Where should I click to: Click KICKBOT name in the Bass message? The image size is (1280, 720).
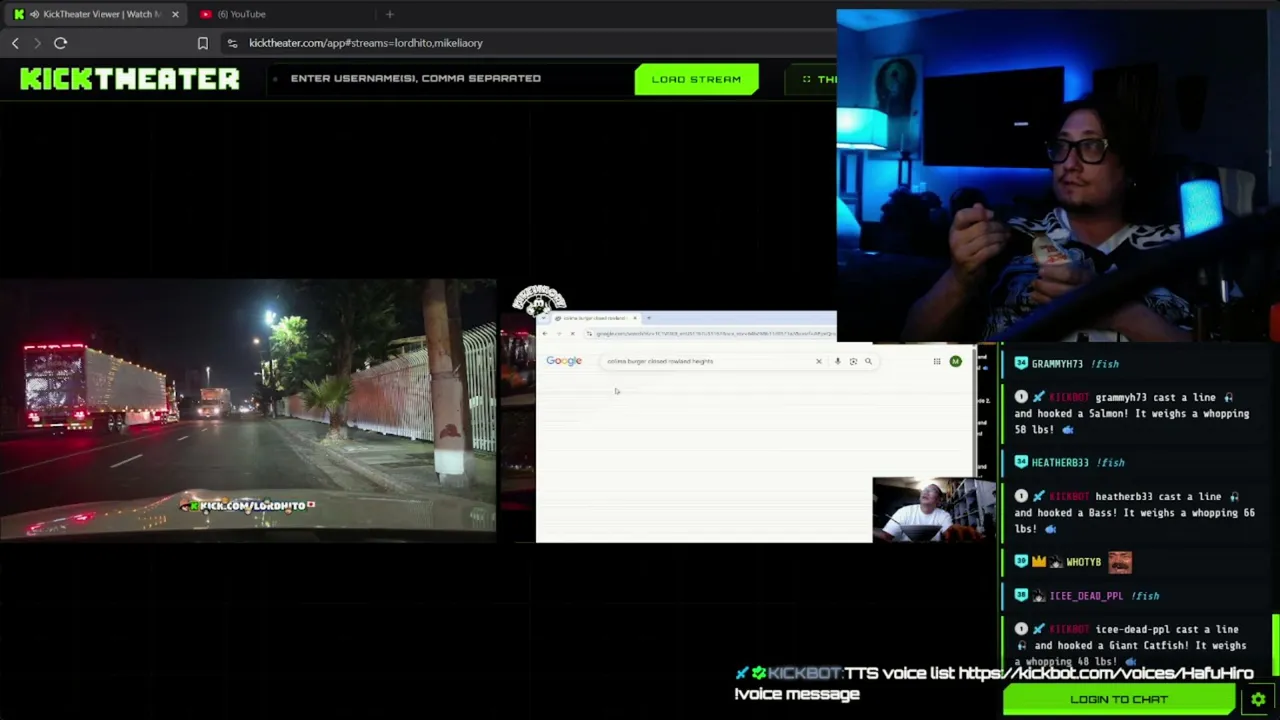[x=1069, y=497]
